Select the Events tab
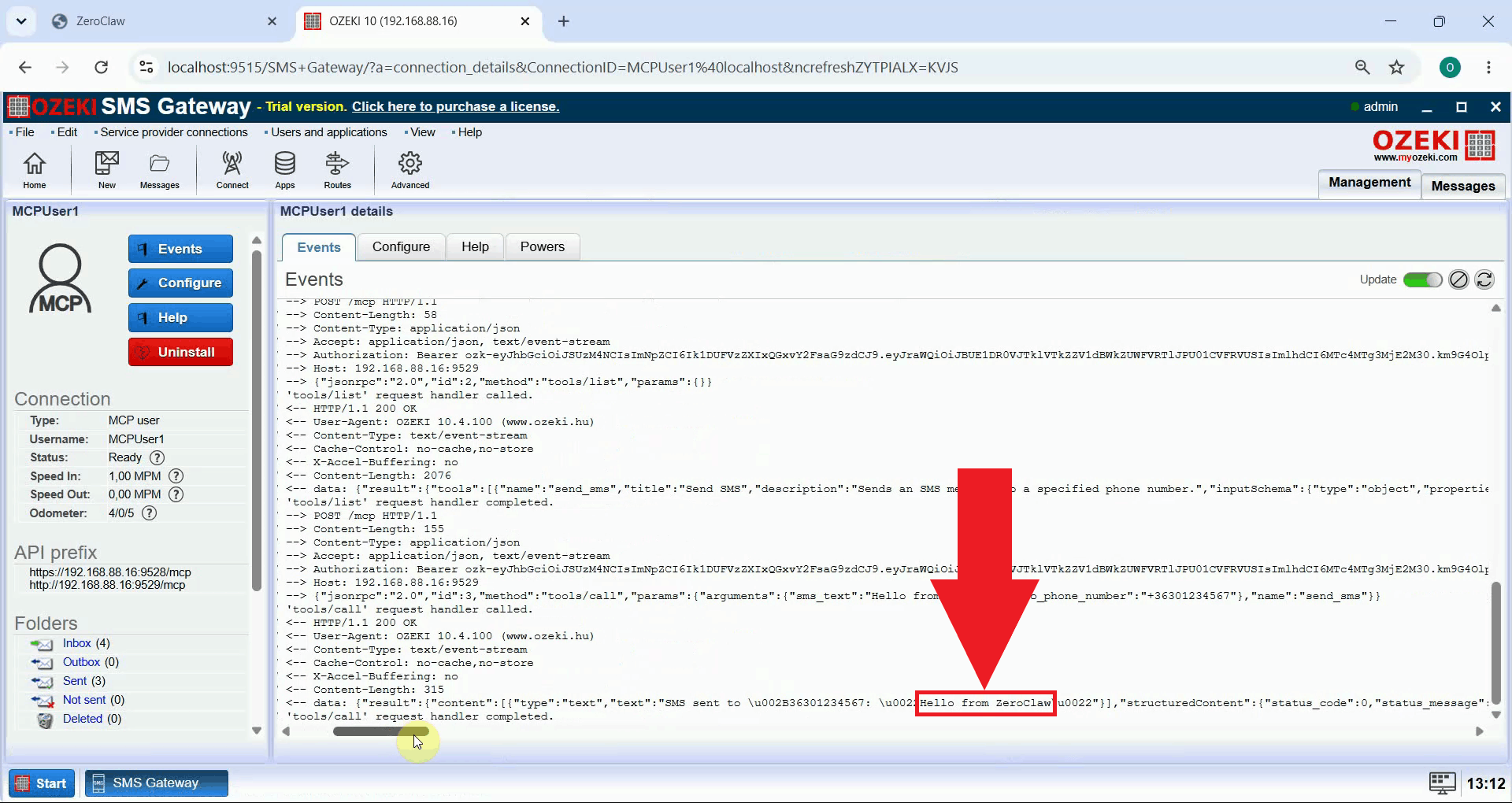 (319, 247)
